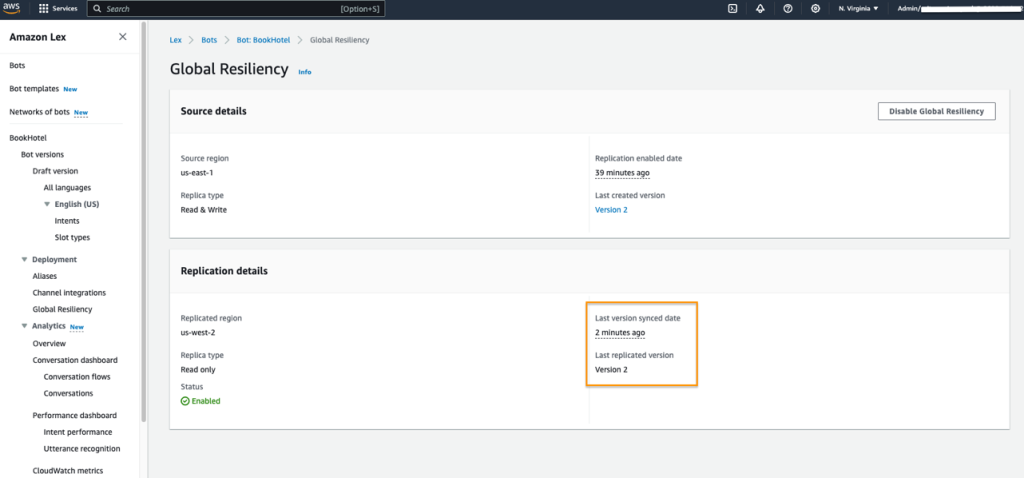1024x478 pixels.
Task: Open the Version 2 link
Action: (x=611, y=210)
